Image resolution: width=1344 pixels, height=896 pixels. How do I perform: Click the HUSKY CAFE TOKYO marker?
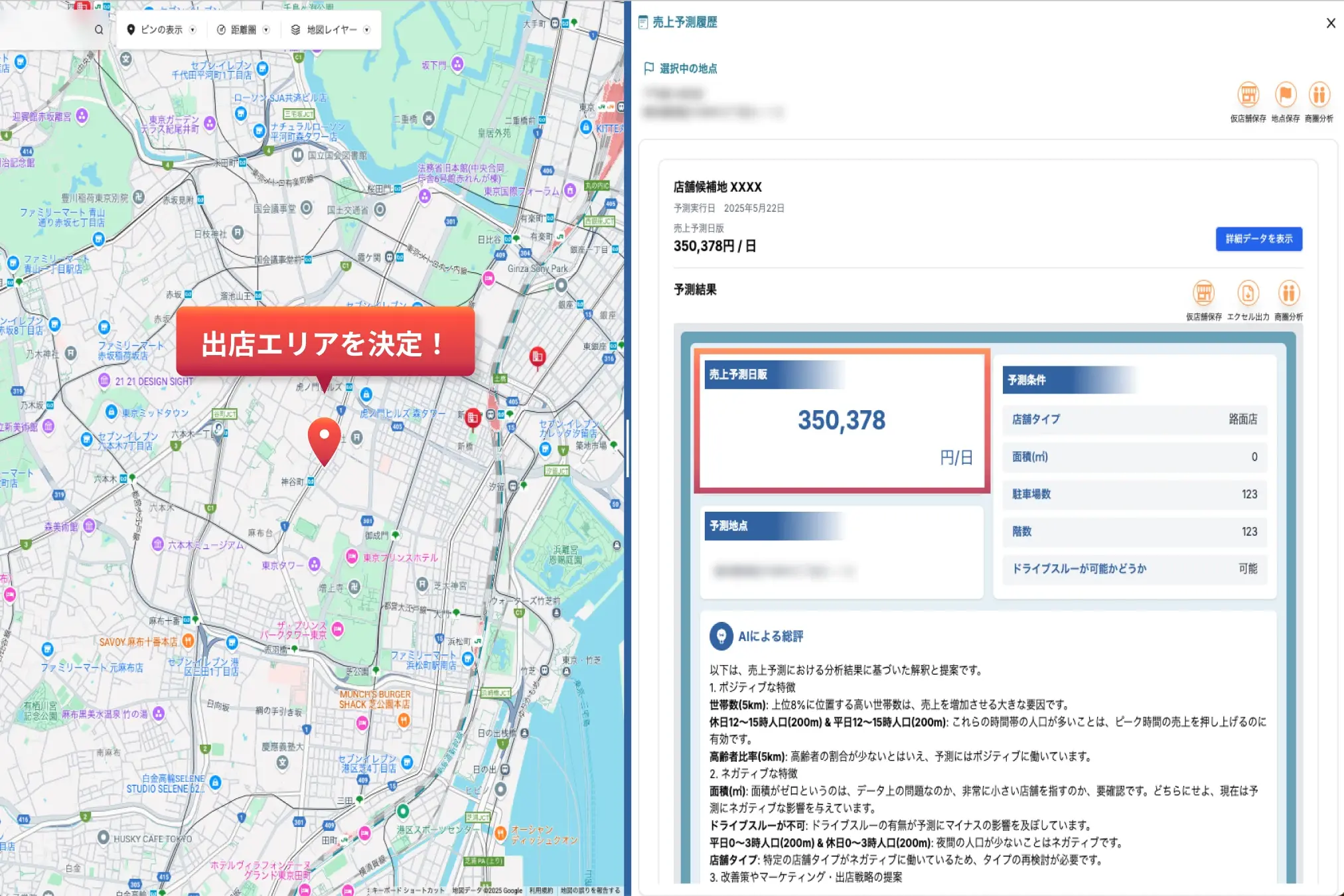click(x=103, y=838)
